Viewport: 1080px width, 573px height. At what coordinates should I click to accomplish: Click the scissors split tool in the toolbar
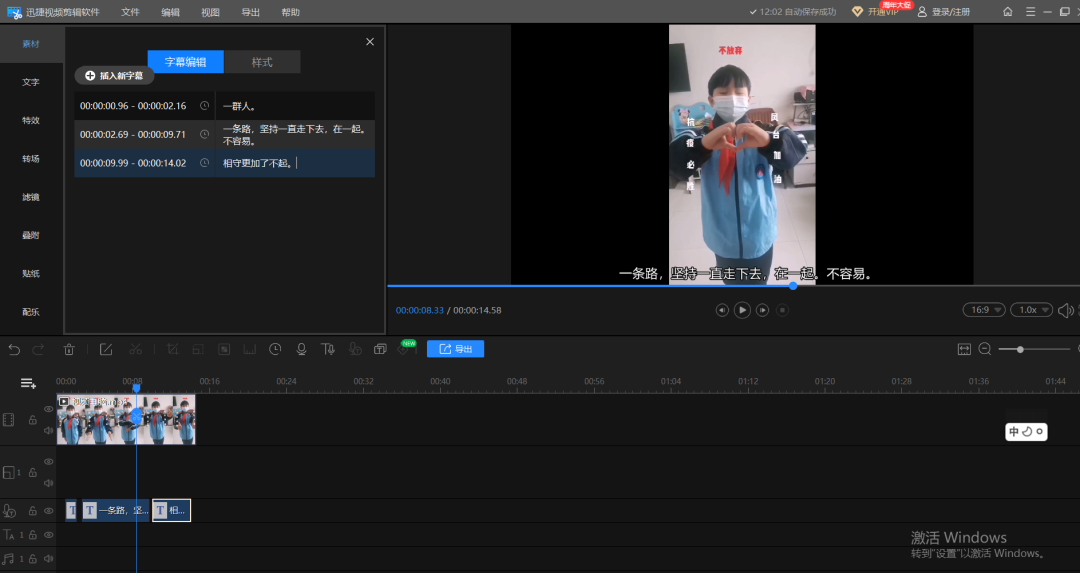tap(136, 349)
